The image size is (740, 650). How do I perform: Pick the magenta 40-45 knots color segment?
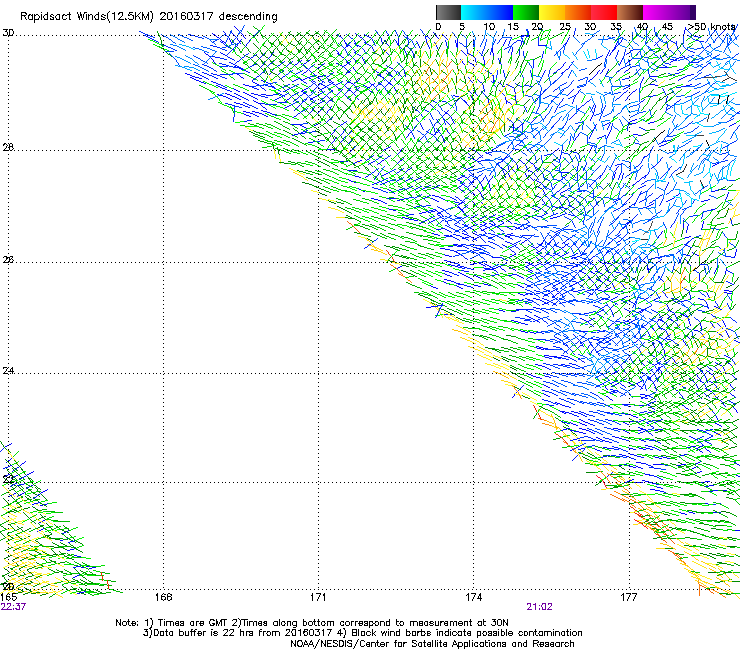[656, 12]
